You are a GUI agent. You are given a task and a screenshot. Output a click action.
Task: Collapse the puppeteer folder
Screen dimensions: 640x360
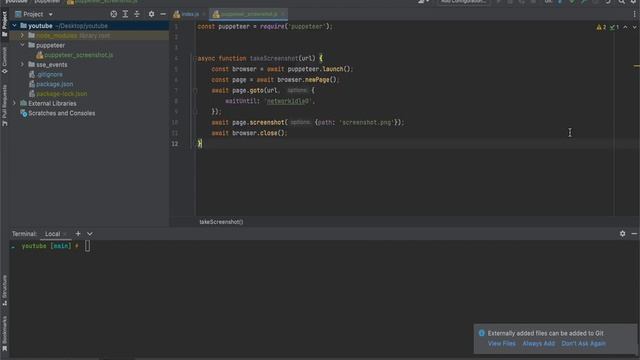coord(22,45)
